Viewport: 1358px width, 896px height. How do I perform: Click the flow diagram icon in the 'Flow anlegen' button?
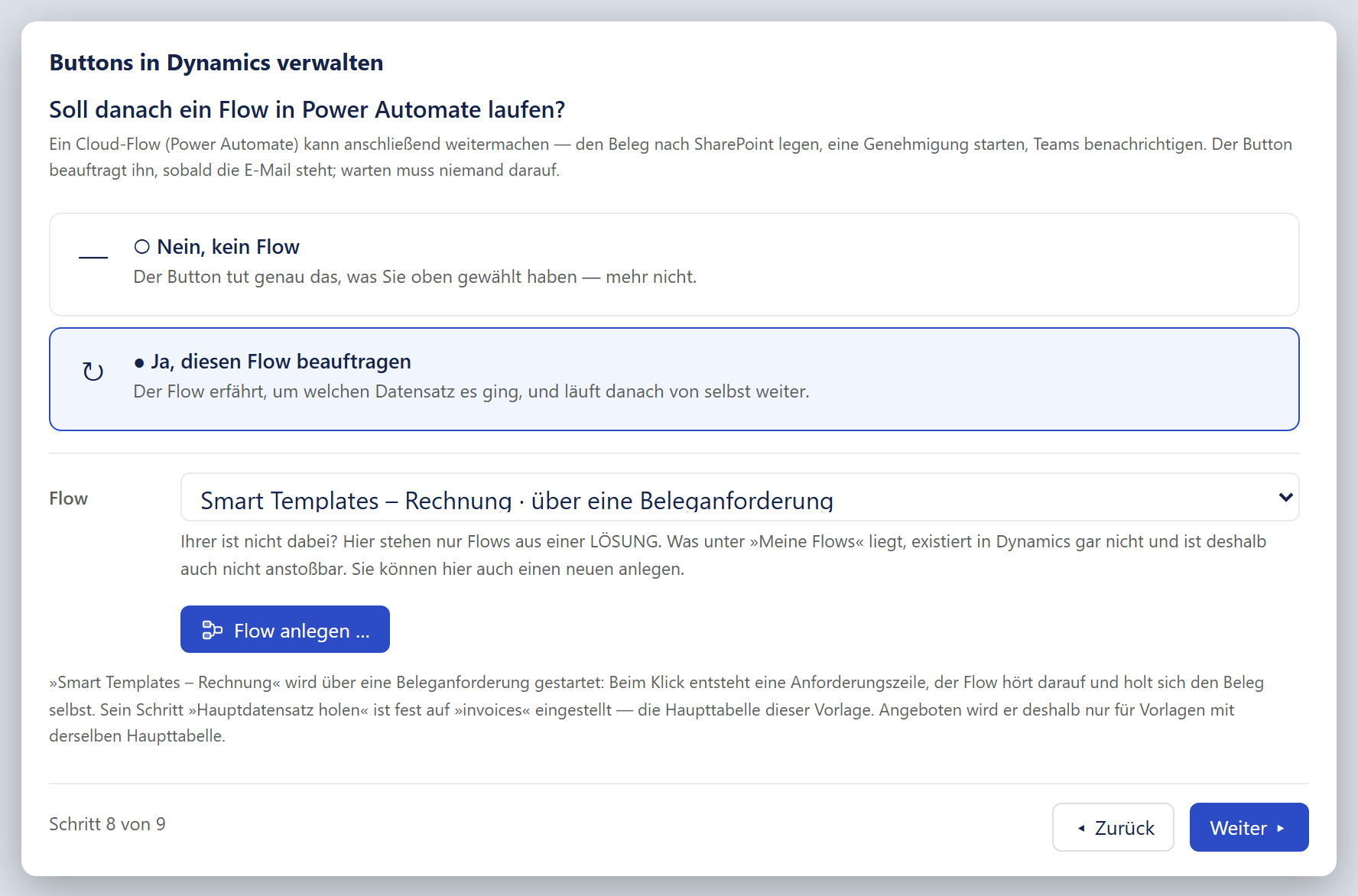pyautogui.click(x=212, y=630)
